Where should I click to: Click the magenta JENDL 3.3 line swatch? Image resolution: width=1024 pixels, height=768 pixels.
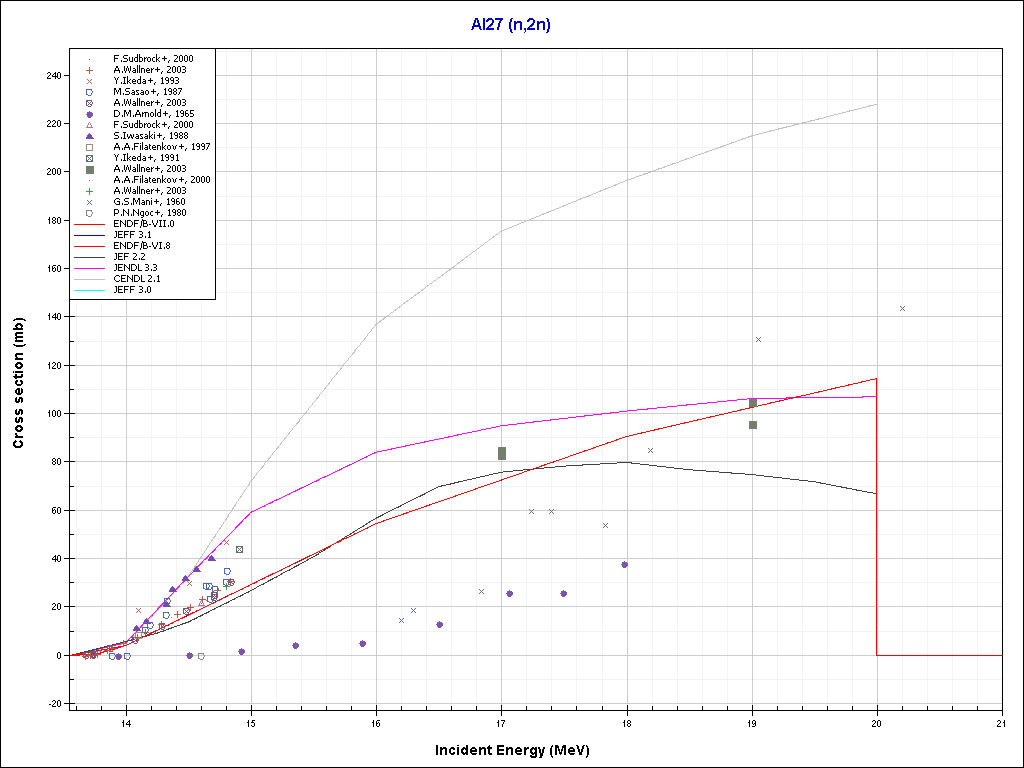tap(90, 268)
